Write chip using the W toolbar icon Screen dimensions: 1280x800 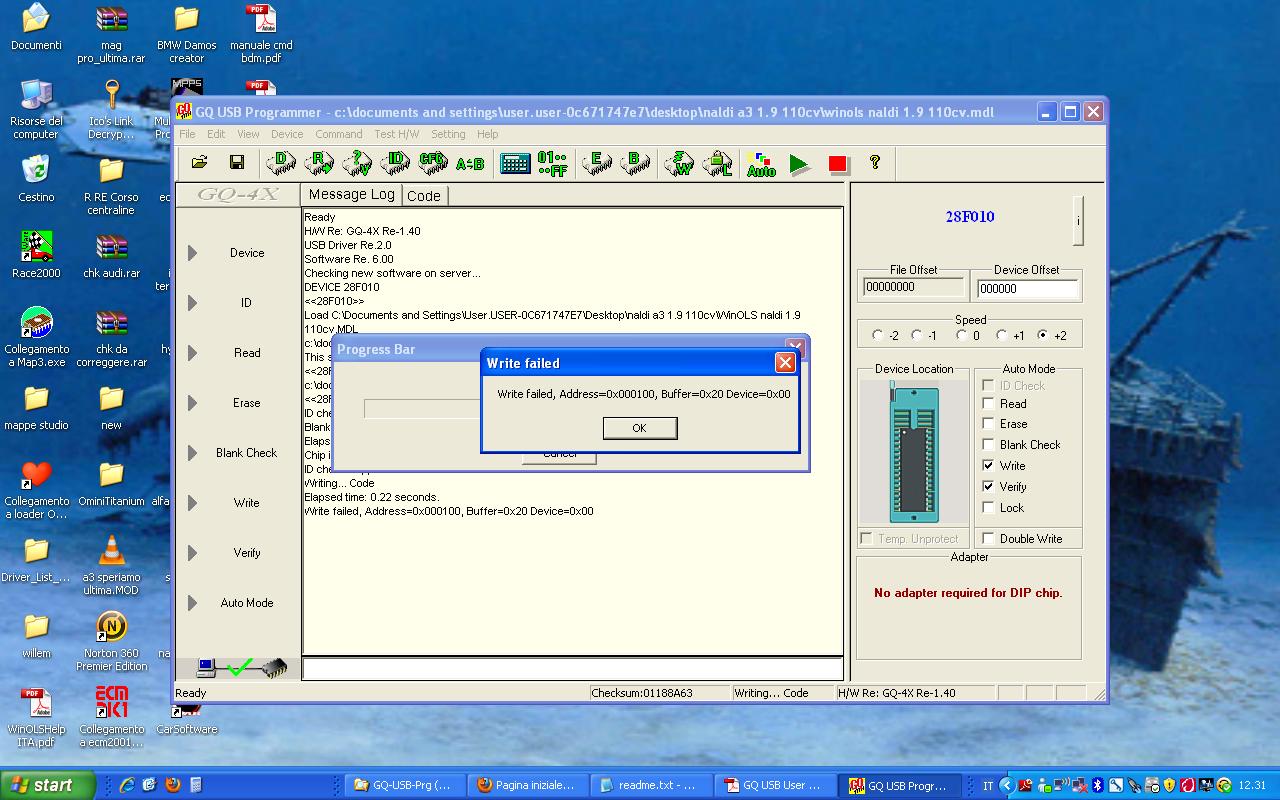click(x=680, y=163)
